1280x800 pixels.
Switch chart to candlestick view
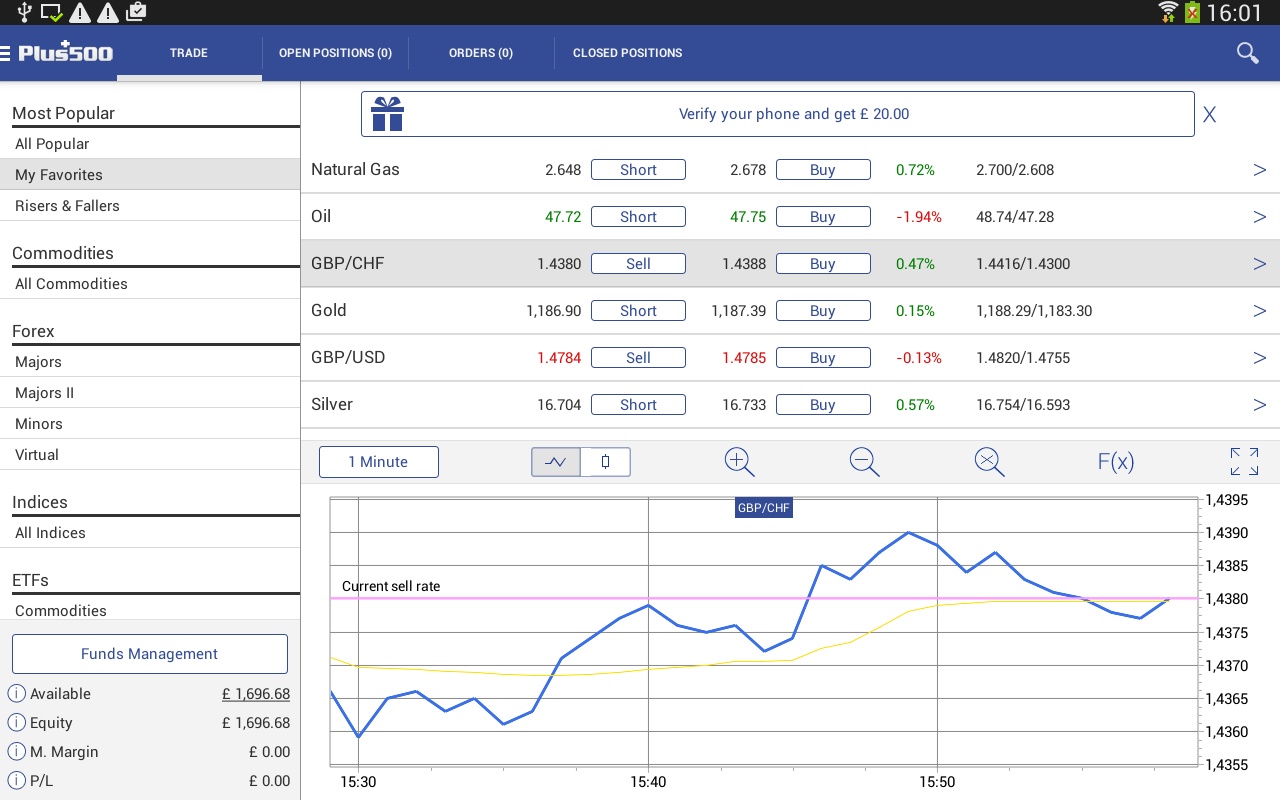606,462
